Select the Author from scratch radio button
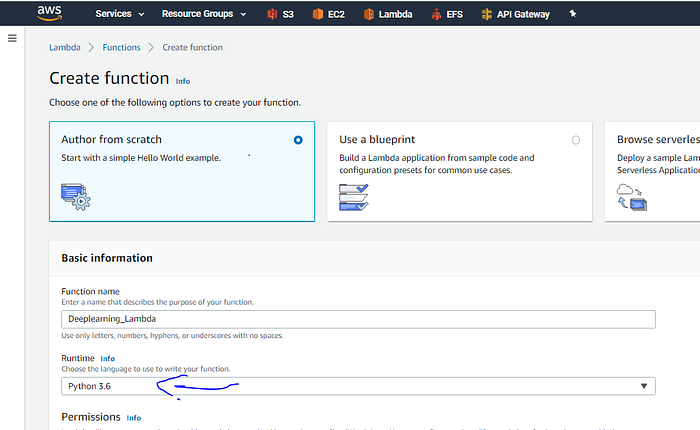 (298, 140)
